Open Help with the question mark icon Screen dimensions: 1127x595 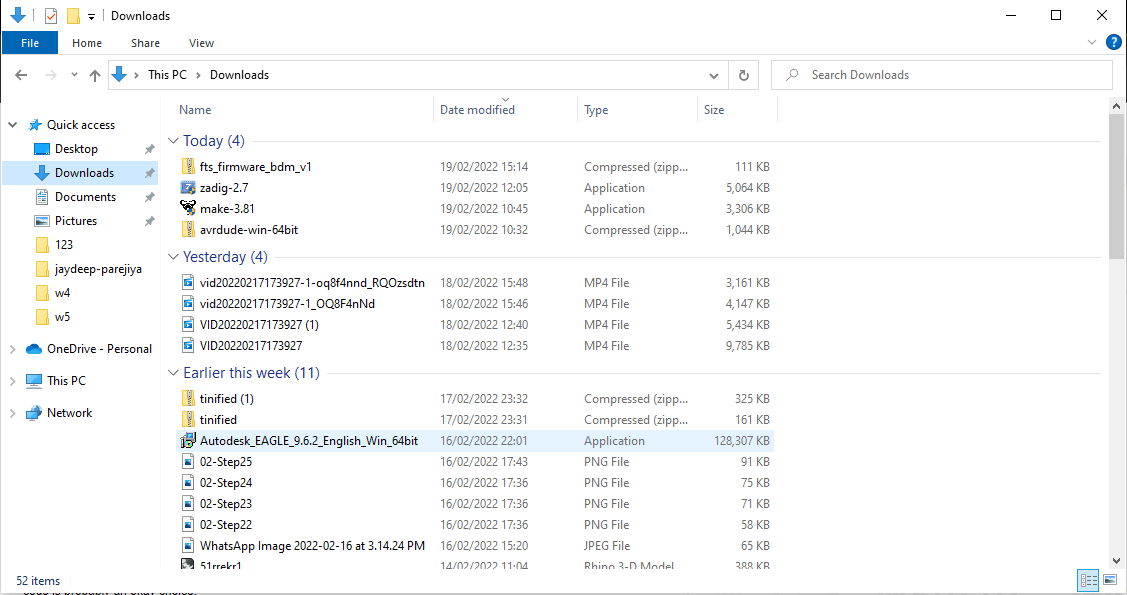(x=1113, y=42)
